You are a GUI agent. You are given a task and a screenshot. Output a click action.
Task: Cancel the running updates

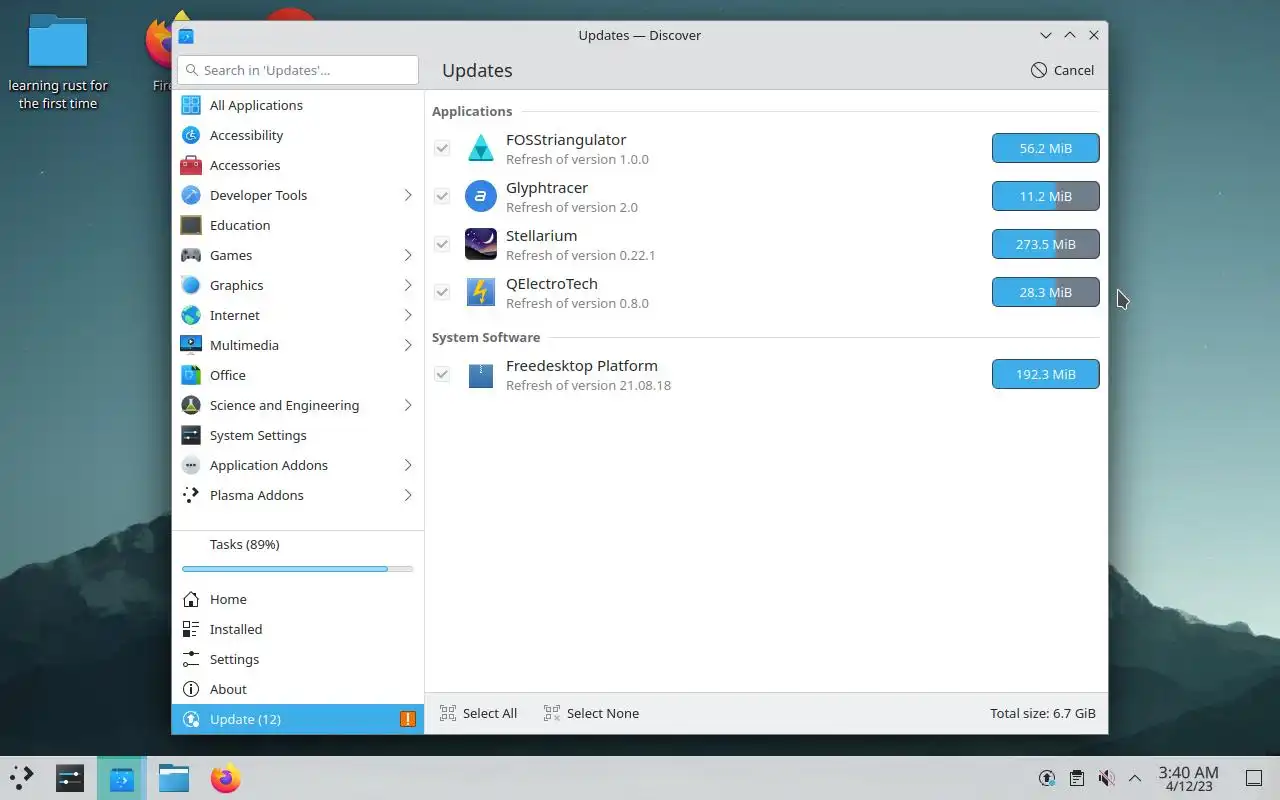click(1062, 70)
